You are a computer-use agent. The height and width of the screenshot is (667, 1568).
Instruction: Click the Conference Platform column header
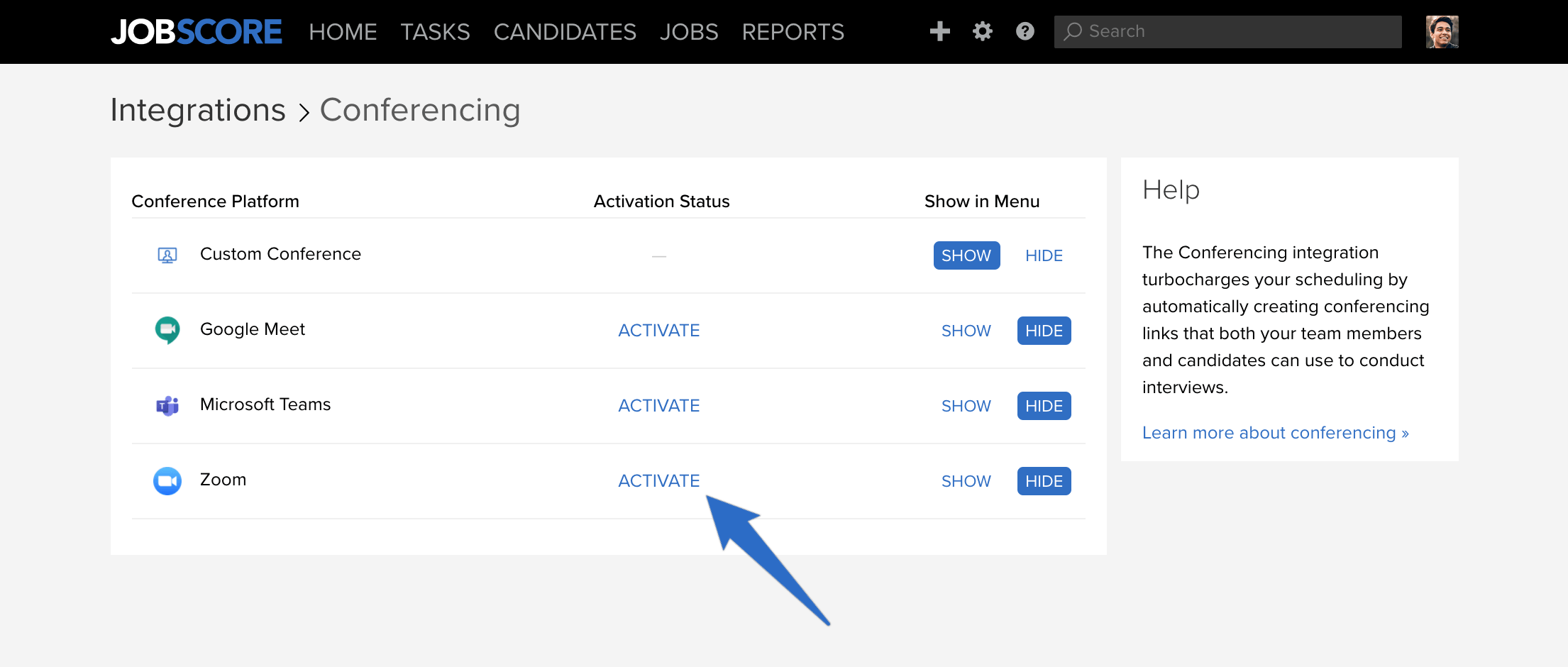click(x=216, y=202)
